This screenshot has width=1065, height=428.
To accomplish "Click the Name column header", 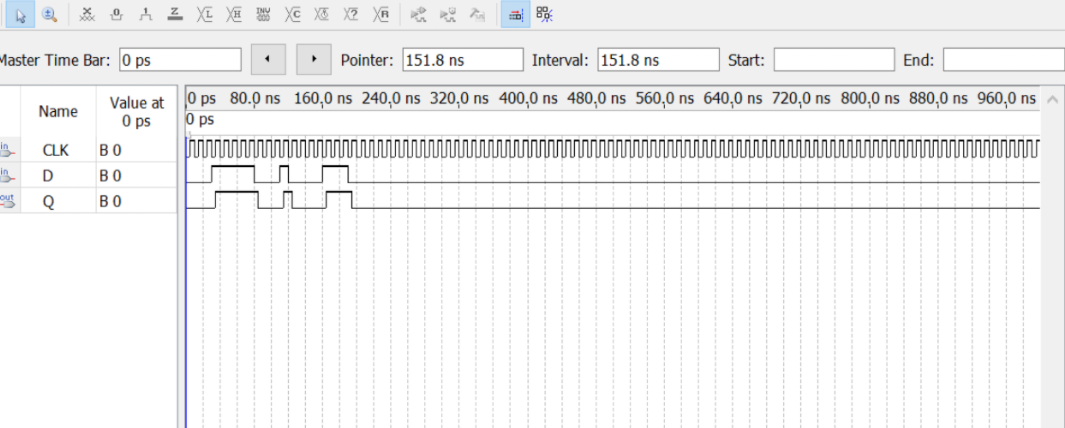I will coord(58,111).
